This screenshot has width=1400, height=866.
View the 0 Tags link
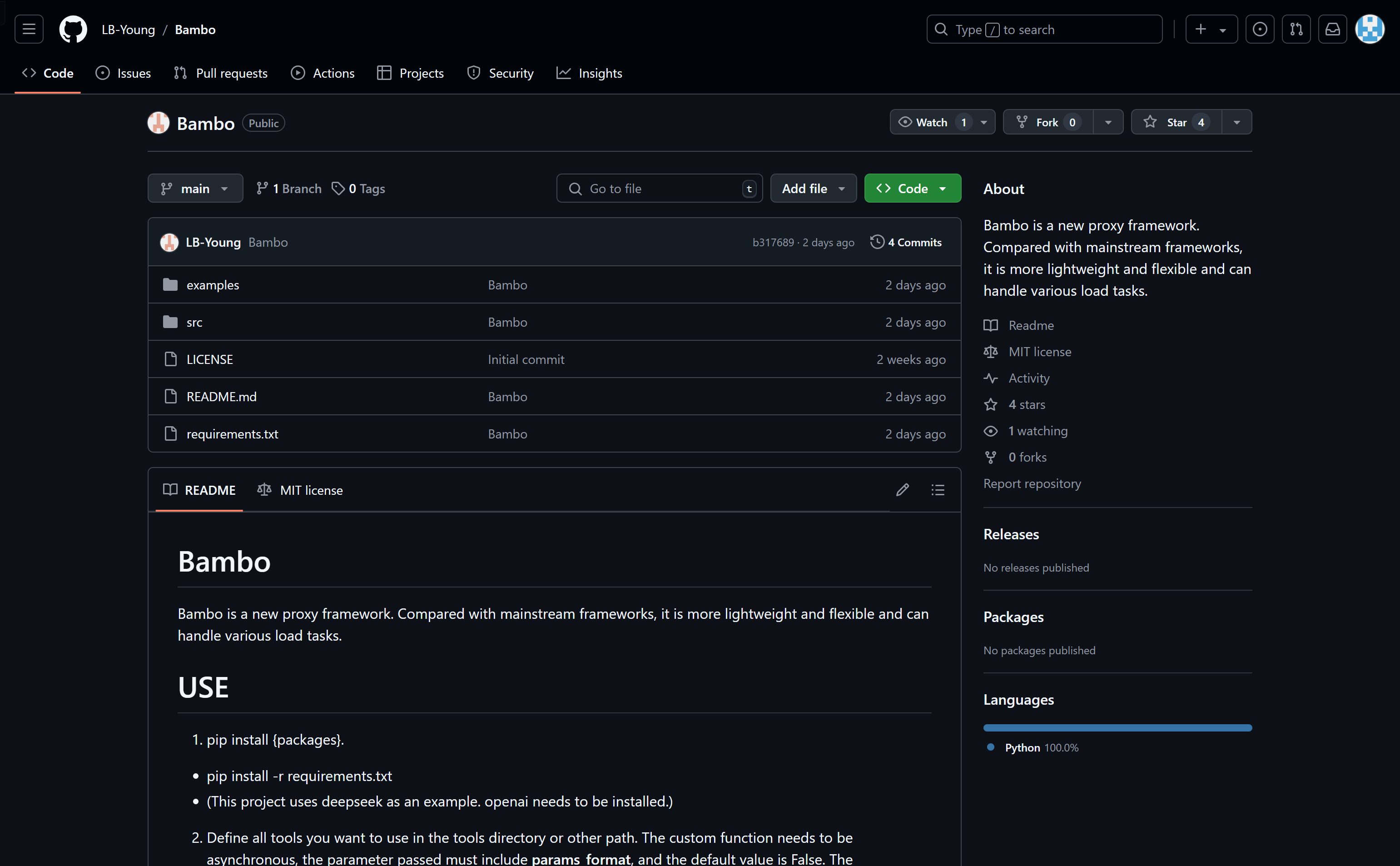click(358, 189)
